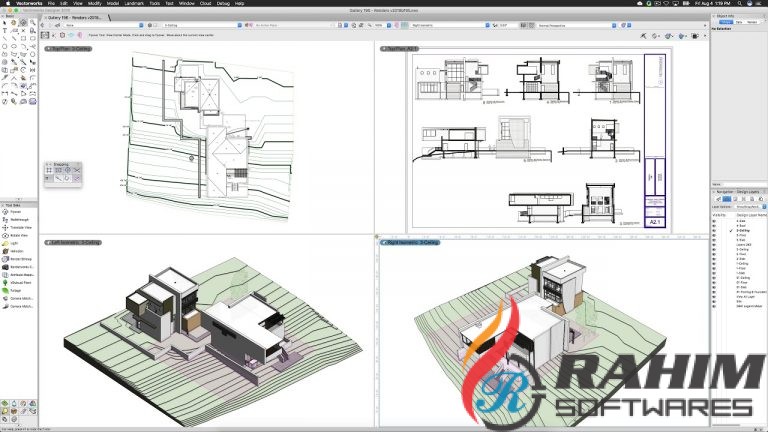Select the Text tool in Basic palette

pyautogui.click(x=4, y=30)
